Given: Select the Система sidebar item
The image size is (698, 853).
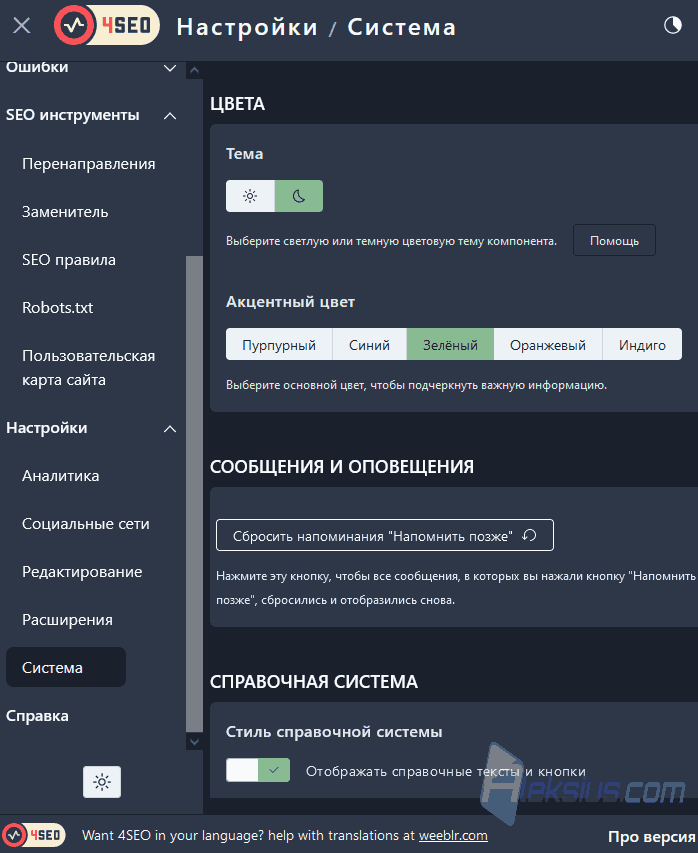Looking at the screenshot, I should [66, 667].
